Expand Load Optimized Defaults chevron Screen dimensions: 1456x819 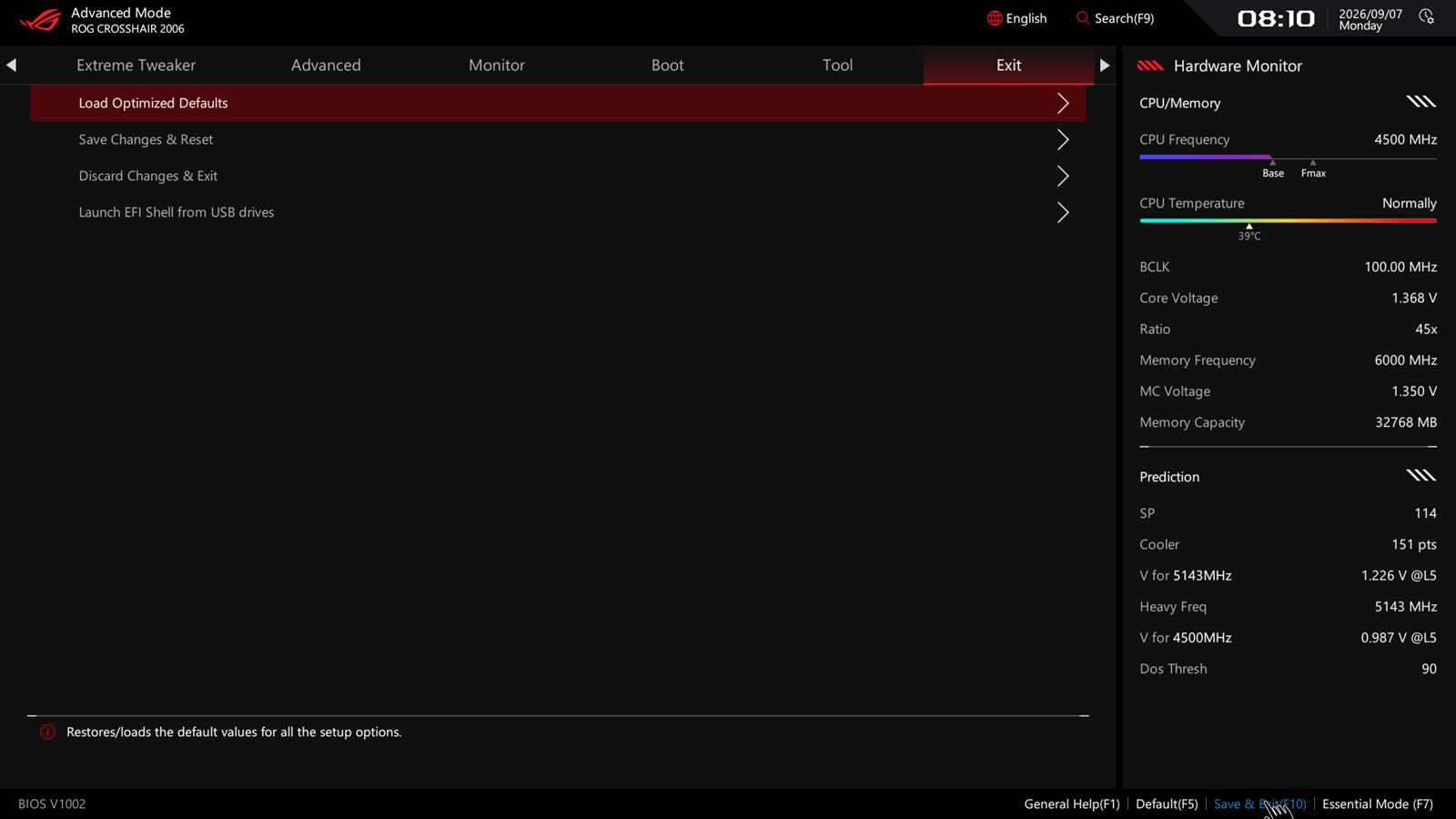(x=1063, y=103)
